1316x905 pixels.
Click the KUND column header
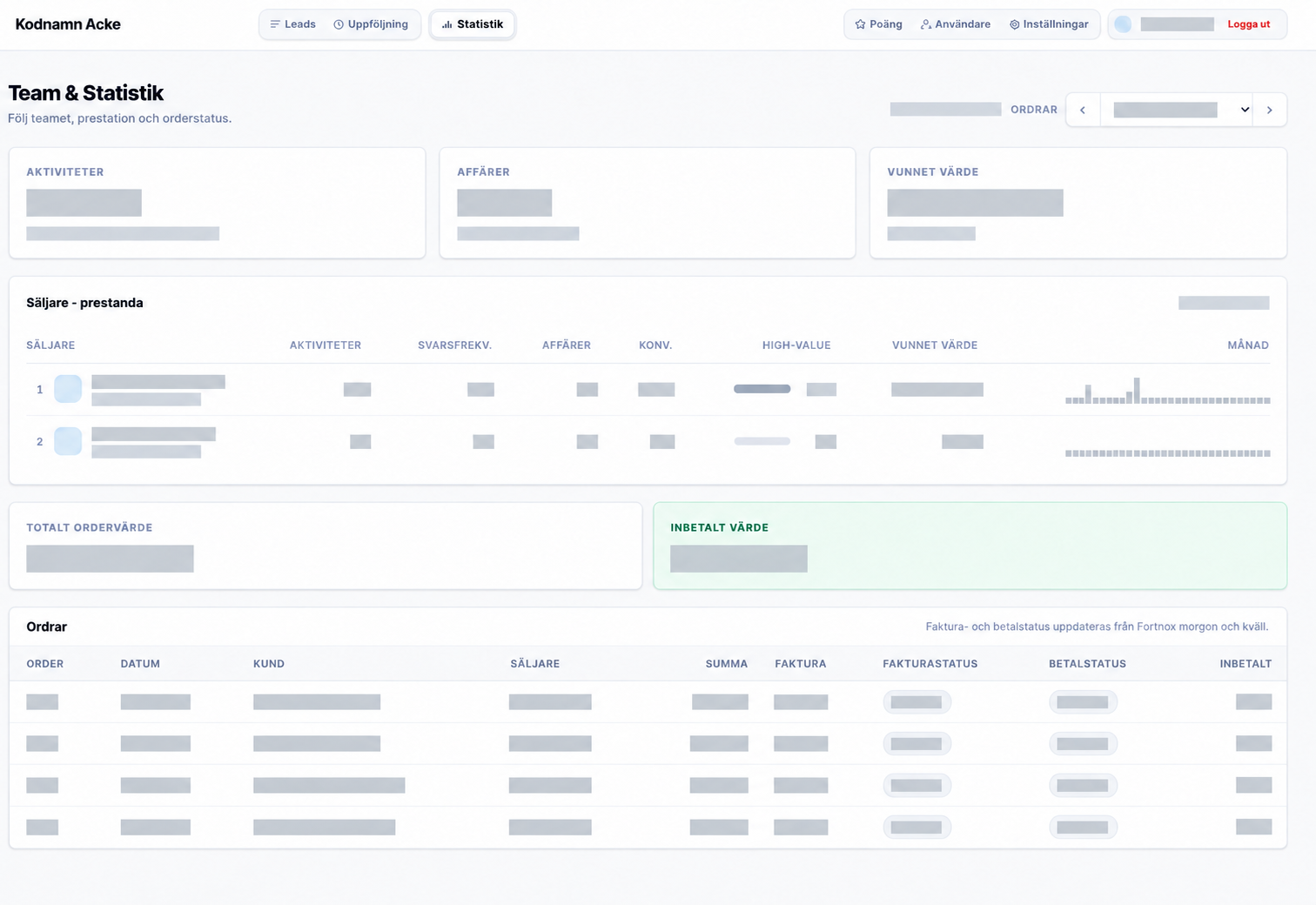[269, 663]
